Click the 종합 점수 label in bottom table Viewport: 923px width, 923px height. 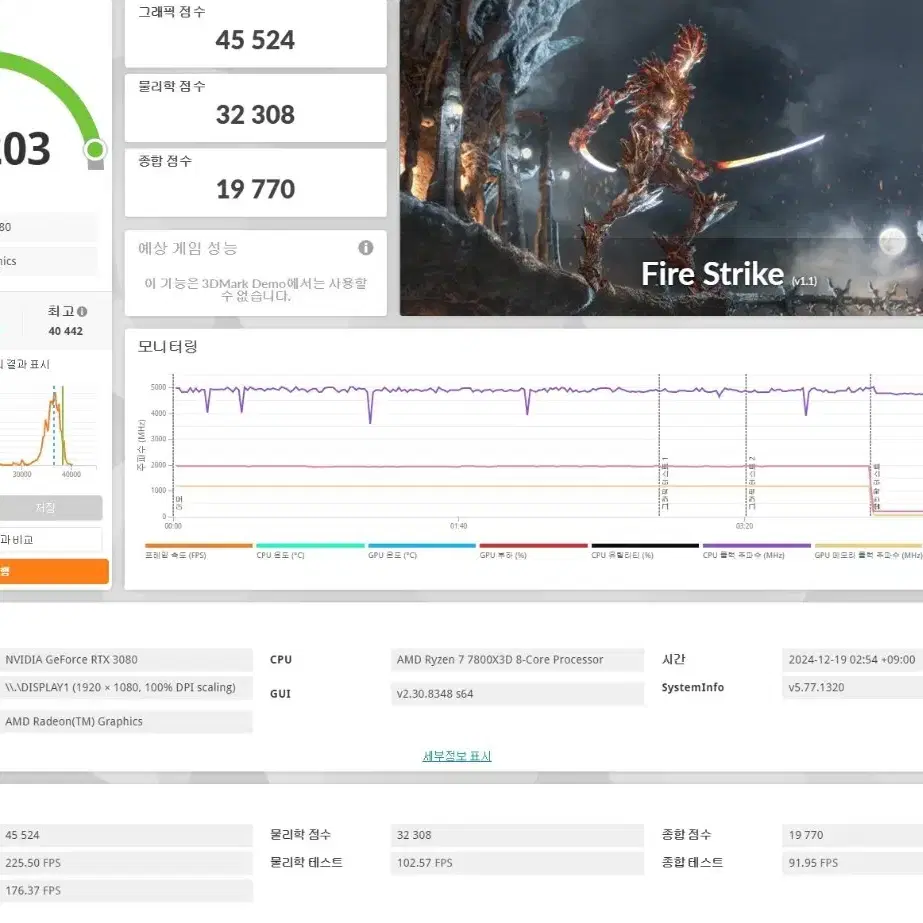(x=686, y=835)
